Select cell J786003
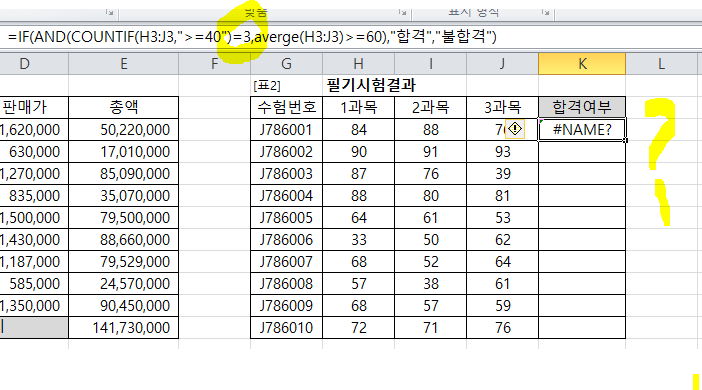Screen dimensions: 702x390 tap(287, 173)
